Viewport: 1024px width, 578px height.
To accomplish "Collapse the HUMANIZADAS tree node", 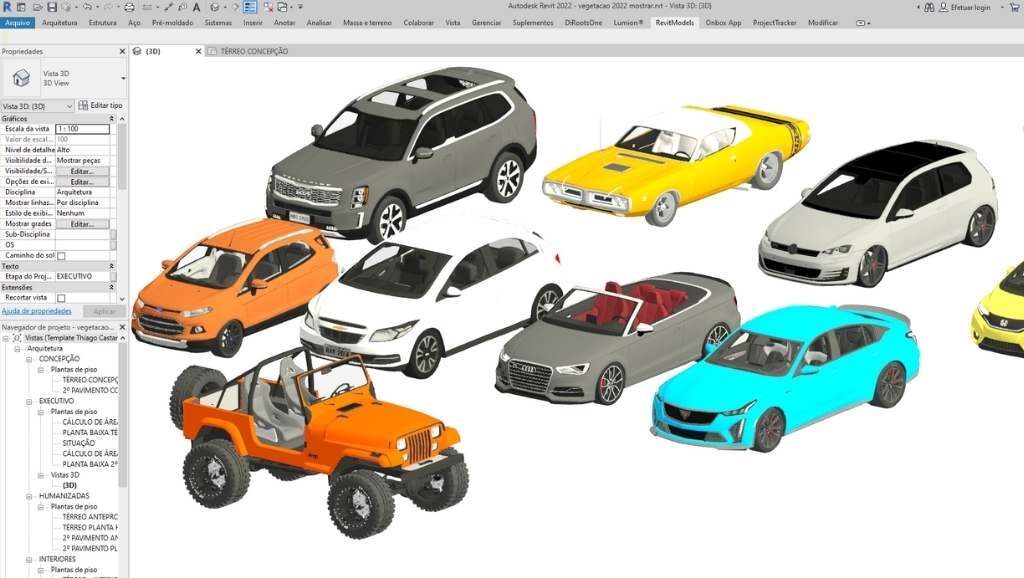I will click(x=29, y=496).
